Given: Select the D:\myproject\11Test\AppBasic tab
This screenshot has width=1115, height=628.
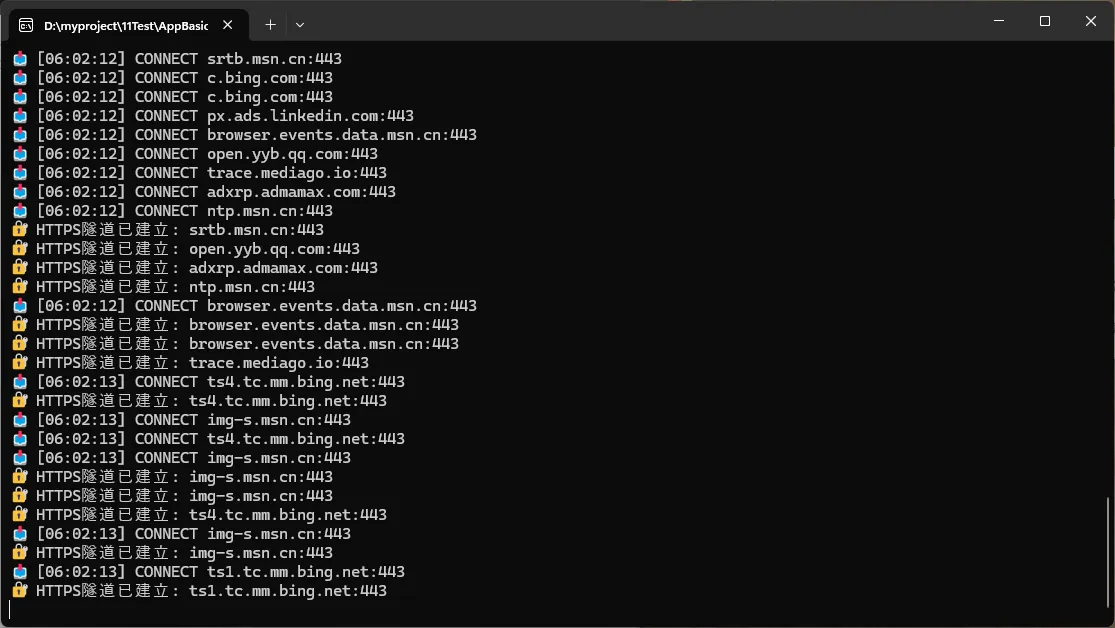Looking at the screenshot, I should (125, 24).
